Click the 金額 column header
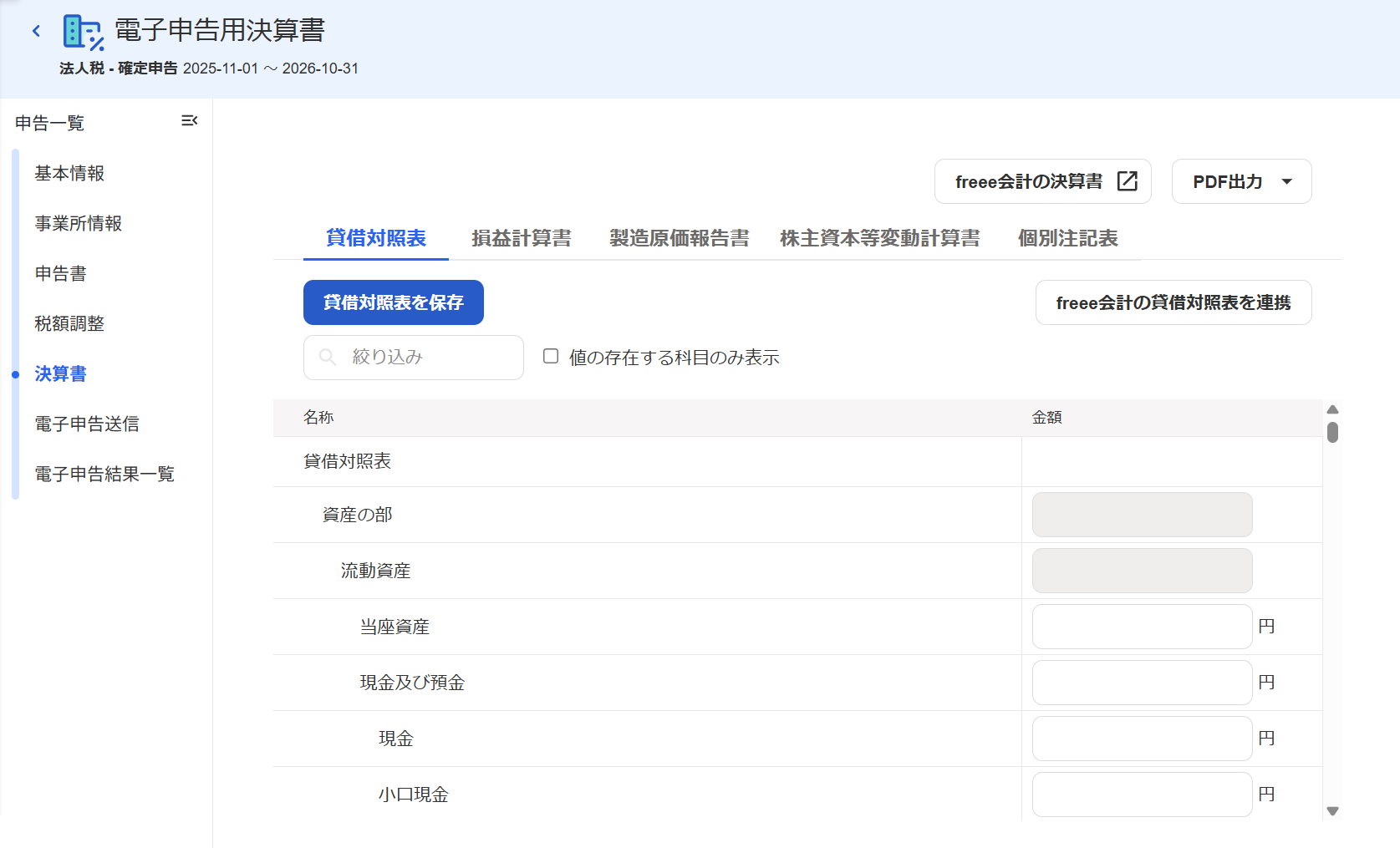The height and width of the screenshot is (848, 1400). 1047,418
